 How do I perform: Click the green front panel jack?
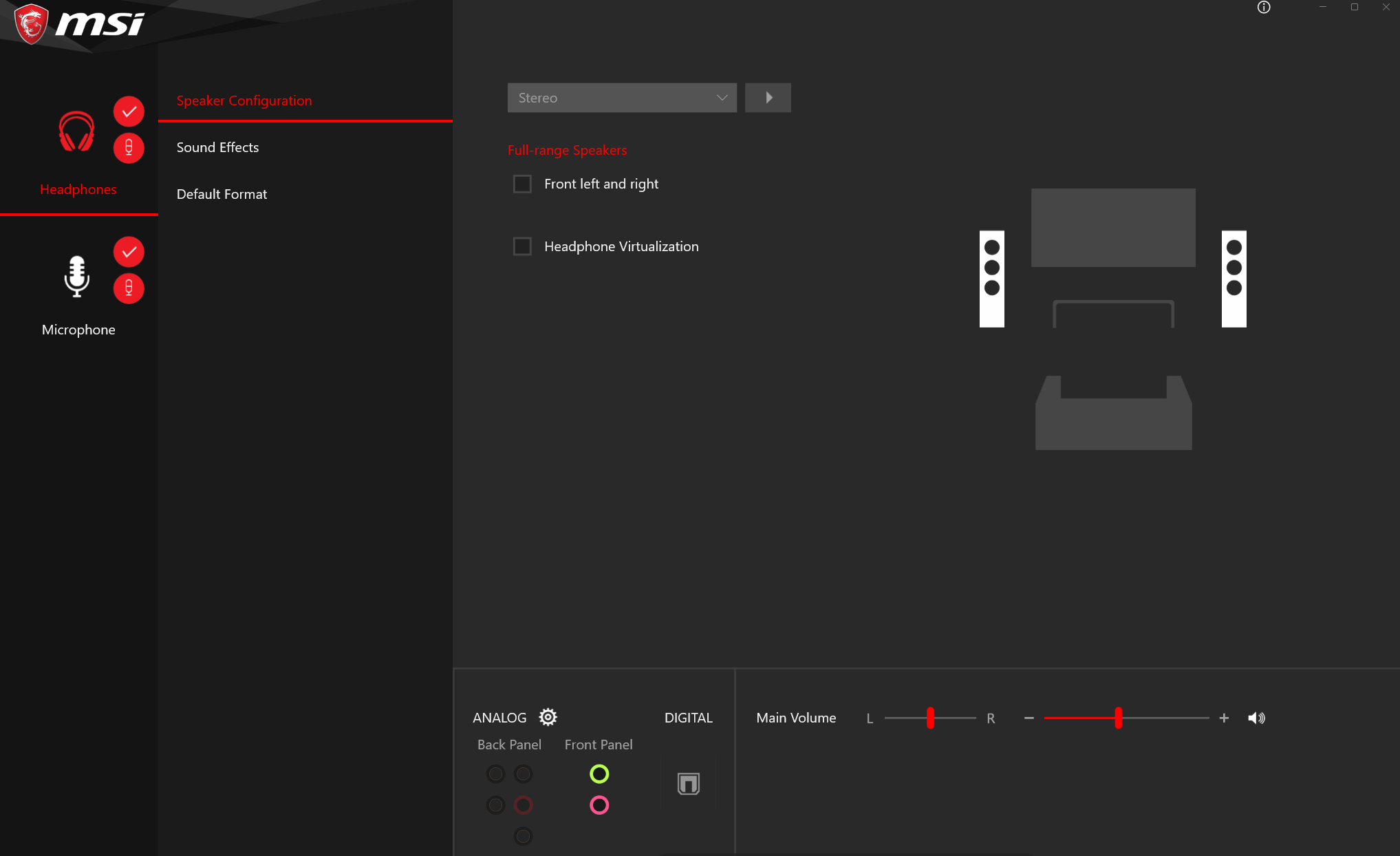pos(599,774)
